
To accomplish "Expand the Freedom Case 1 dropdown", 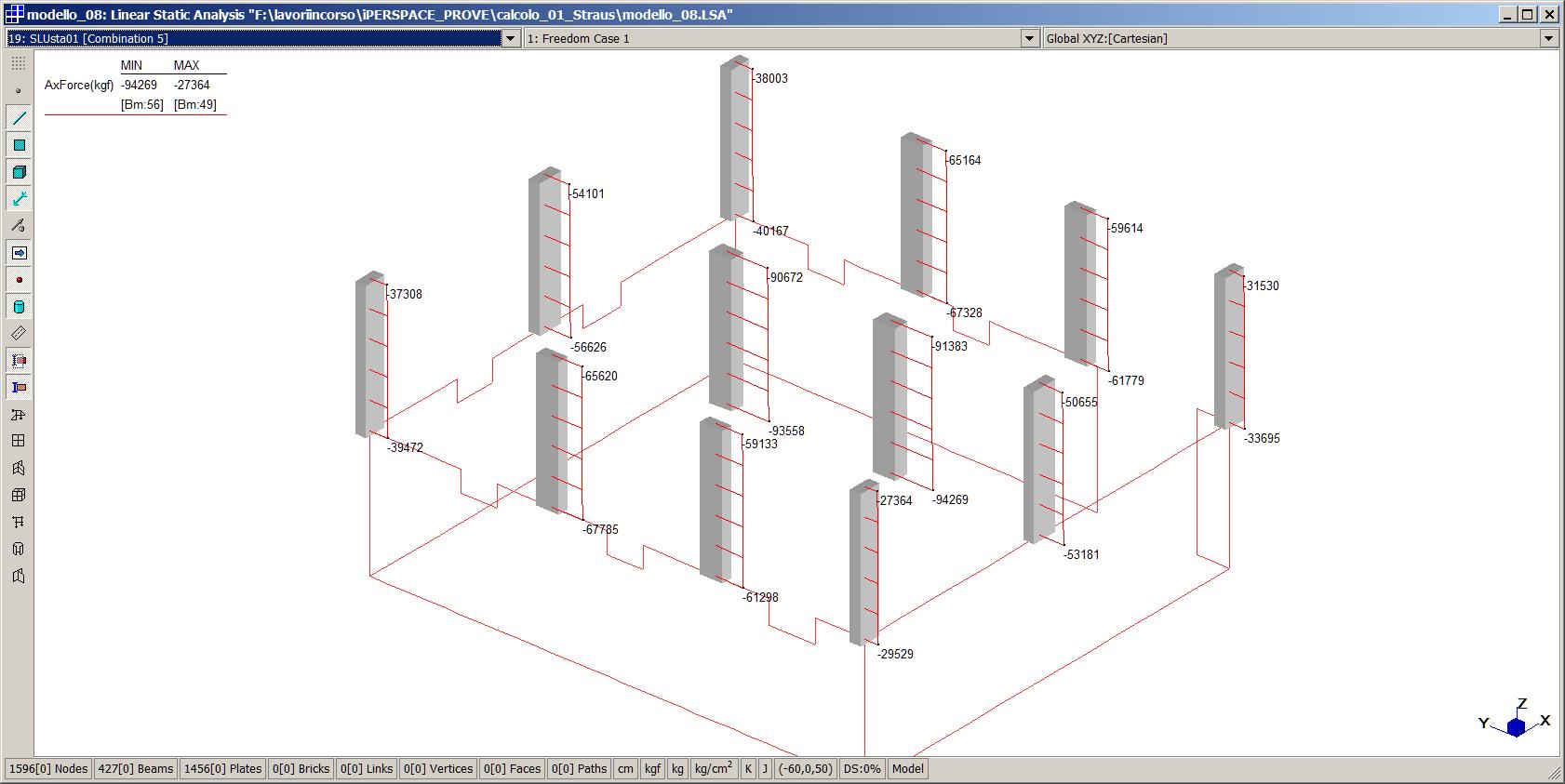I will coord(1029,38).
